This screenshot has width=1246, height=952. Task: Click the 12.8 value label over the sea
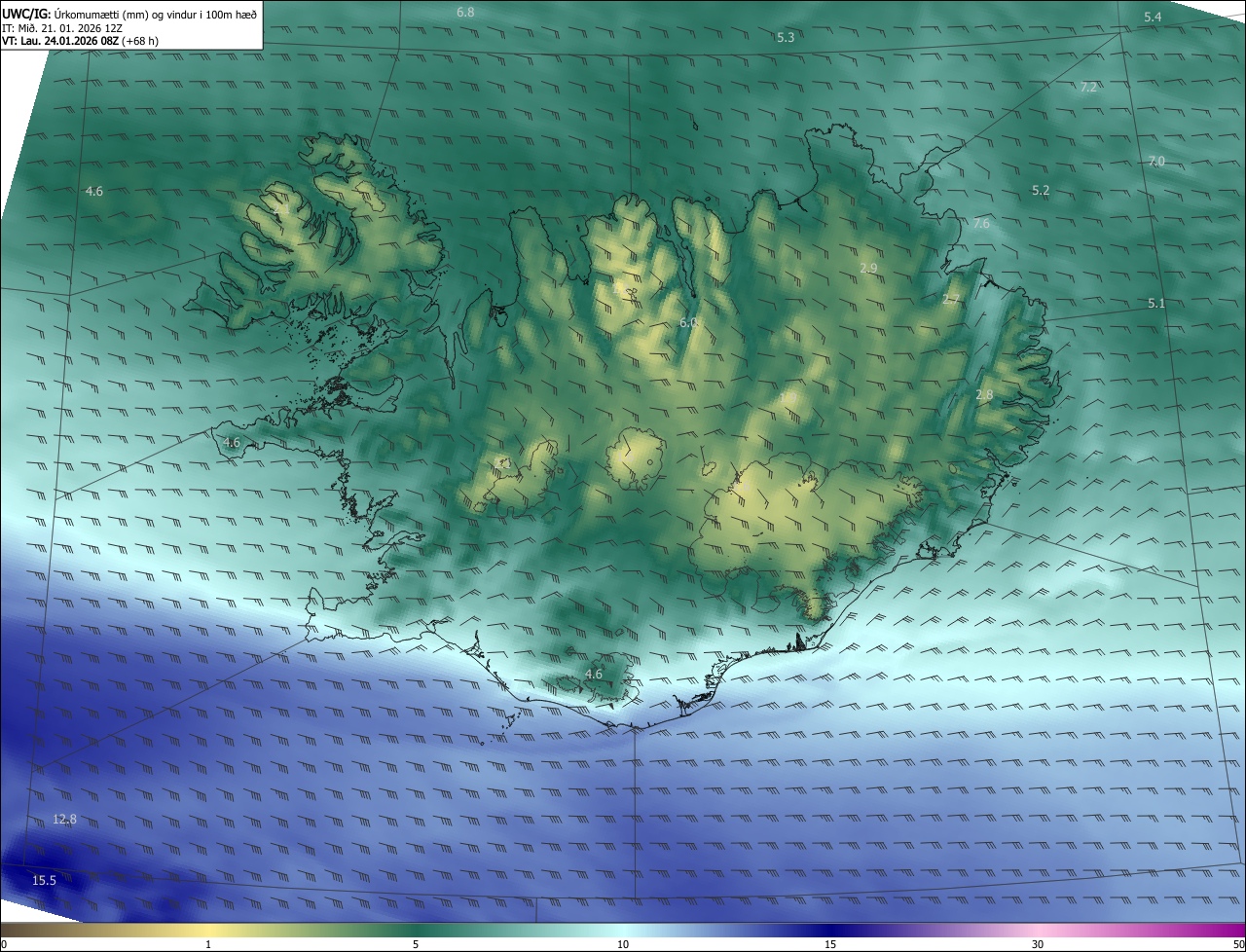click(x=64, y=819)
